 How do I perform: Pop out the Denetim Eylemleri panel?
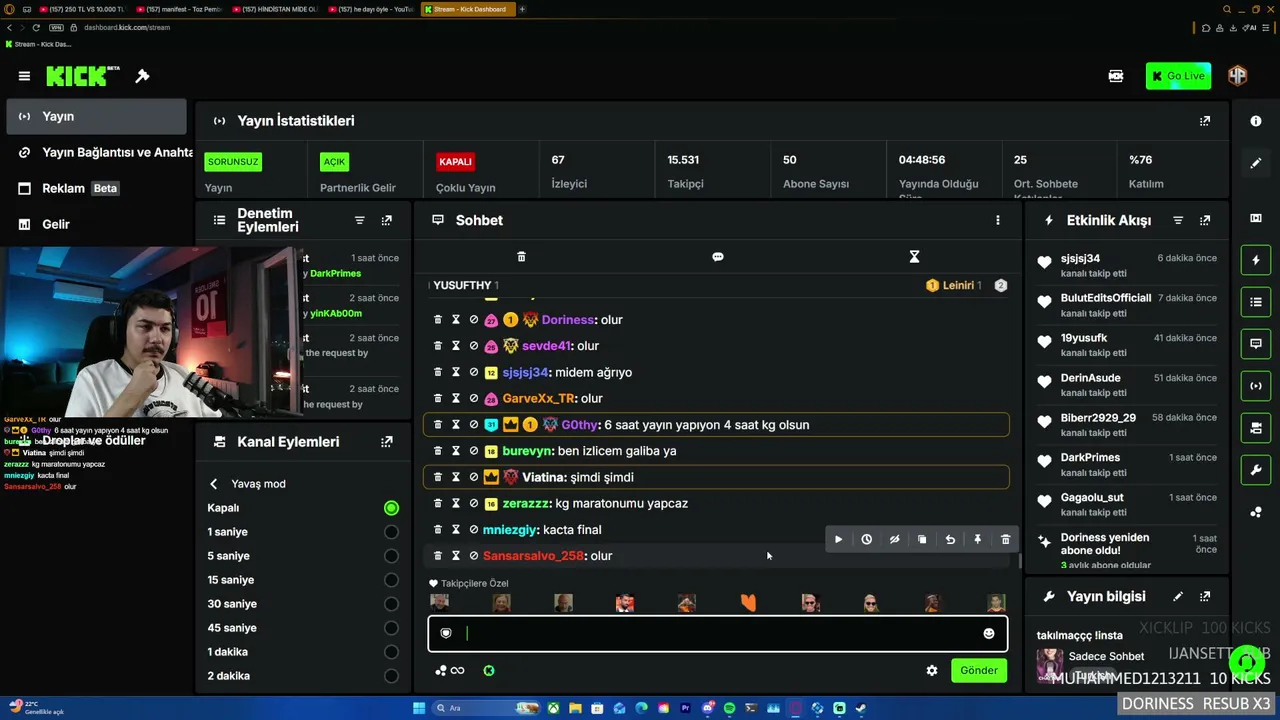click(x=387, y=220)
